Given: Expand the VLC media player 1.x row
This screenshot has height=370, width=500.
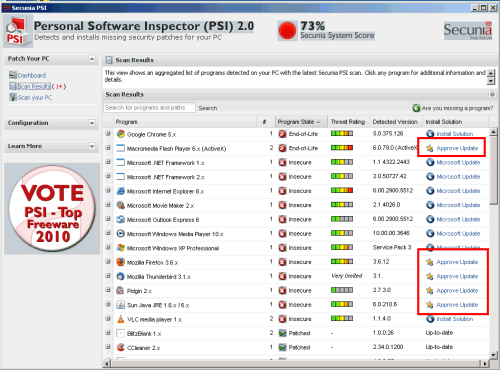Looking at the screenshot, I should click(108, 318).
